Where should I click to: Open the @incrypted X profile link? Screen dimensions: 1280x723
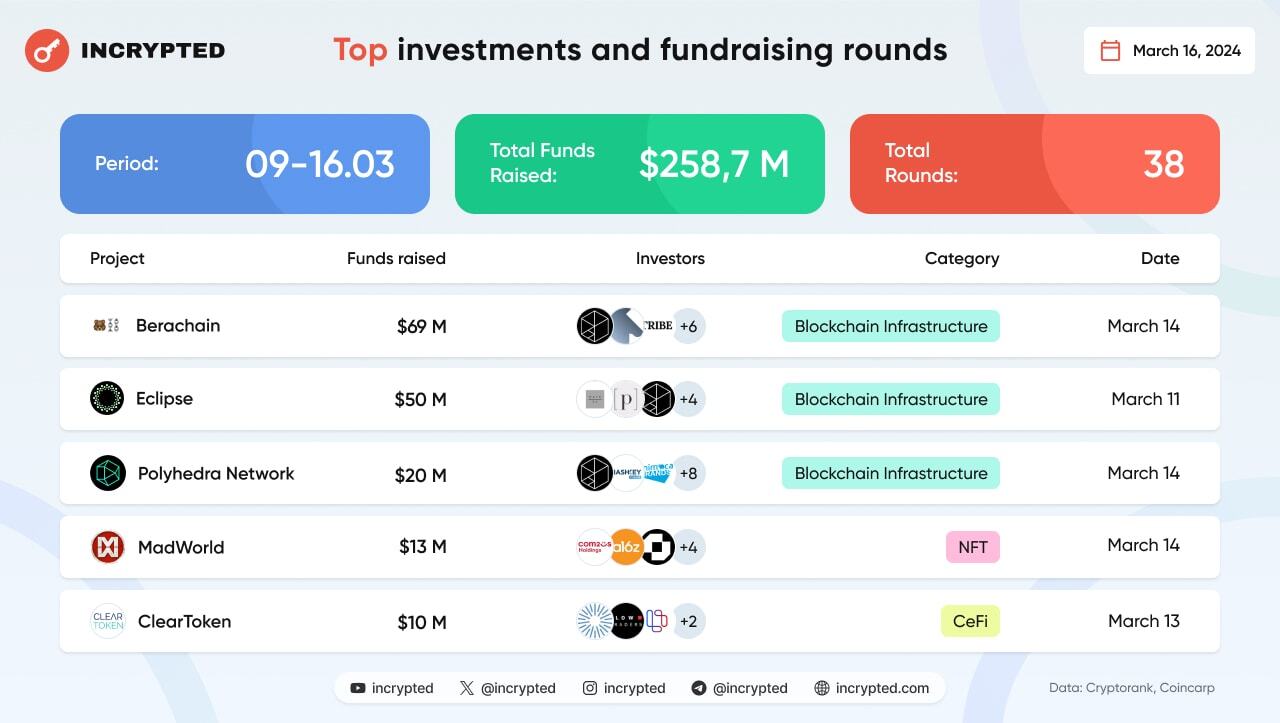[x=518, y=688]
